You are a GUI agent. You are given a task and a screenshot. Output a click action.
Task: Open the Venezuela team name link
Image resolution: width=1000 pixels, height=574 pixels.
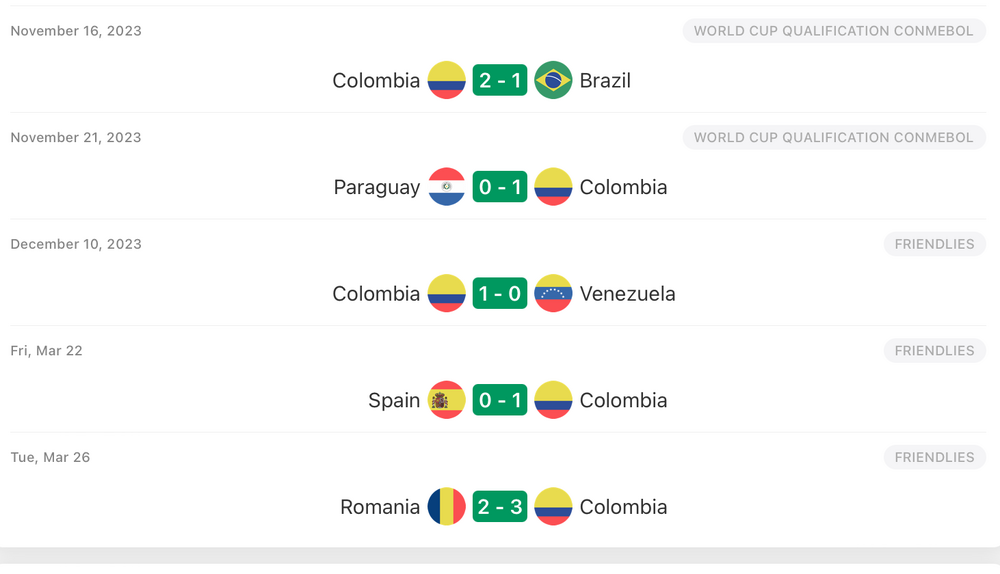pyautogui.click(x=627, y=294)
